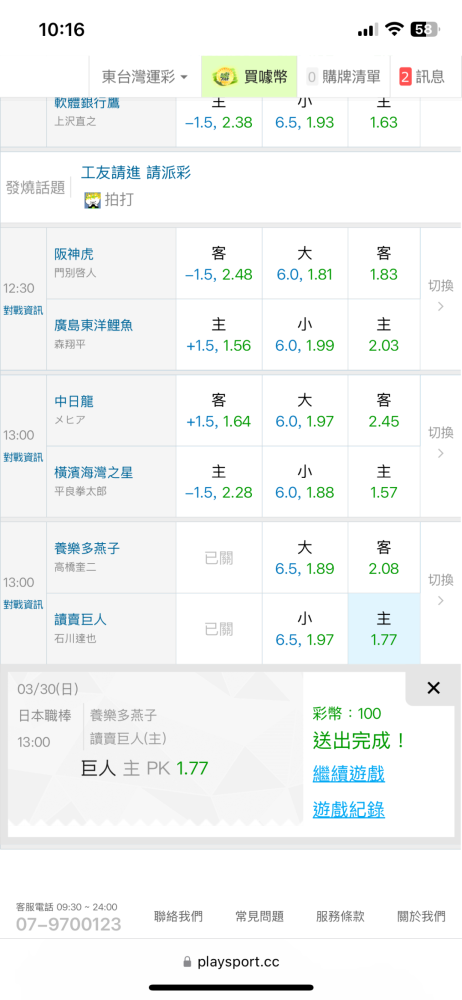Tap the Wi-Fi icon in status bar
Viewport: 462px width, 1000px height.
click(395, 29)
